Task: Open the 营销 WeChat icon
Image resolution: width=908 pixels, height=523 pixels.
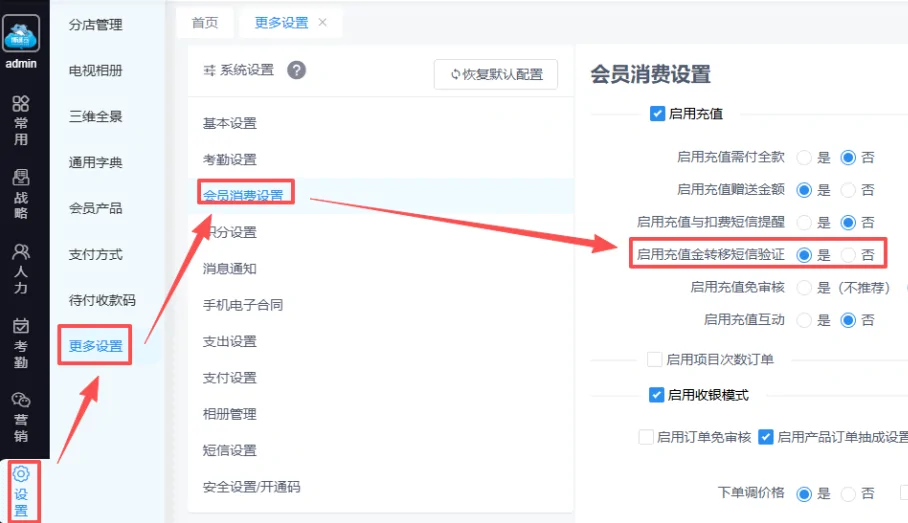Action: 21,400
